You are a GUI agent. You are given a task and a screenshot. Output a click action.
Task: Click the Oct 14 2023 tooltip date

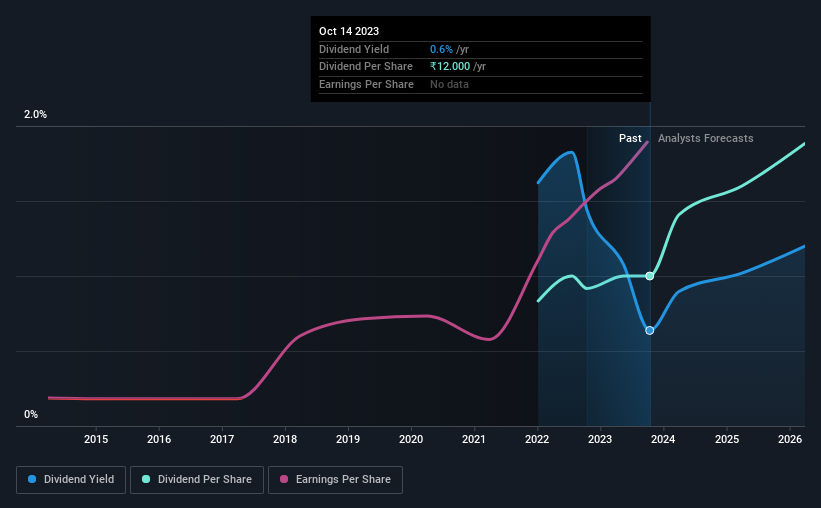pos(349,31)
